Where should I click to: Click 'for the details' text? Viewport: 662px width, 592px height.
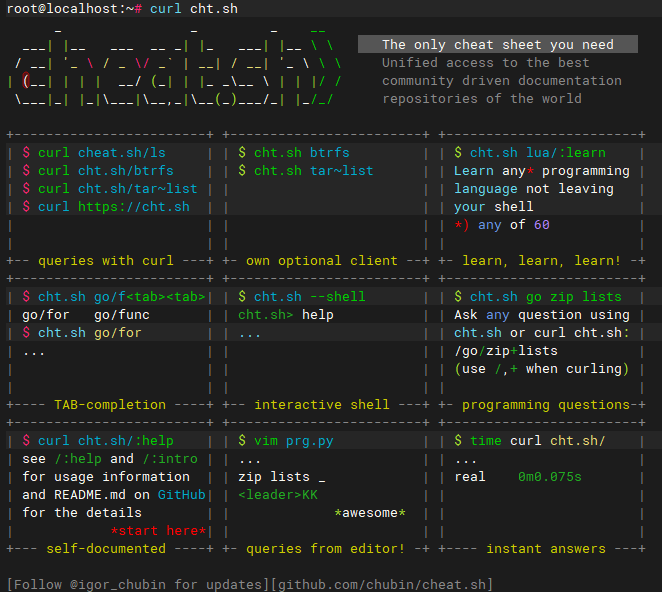click(x=81, y=513)
